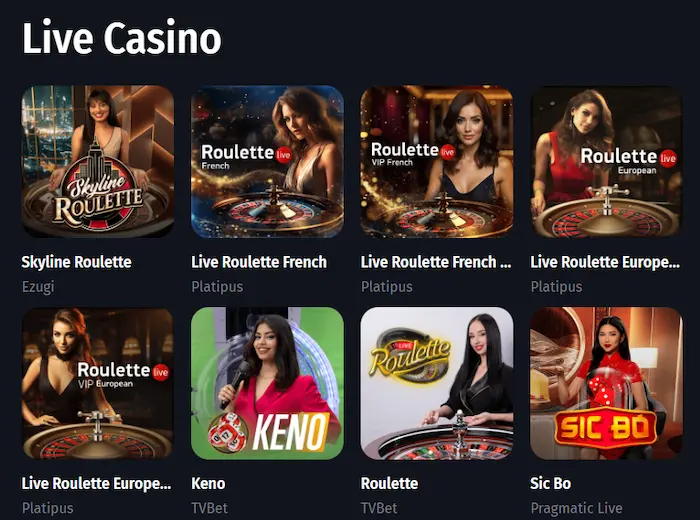Open the Sic Bo game thumbnail

click(607, 383)
